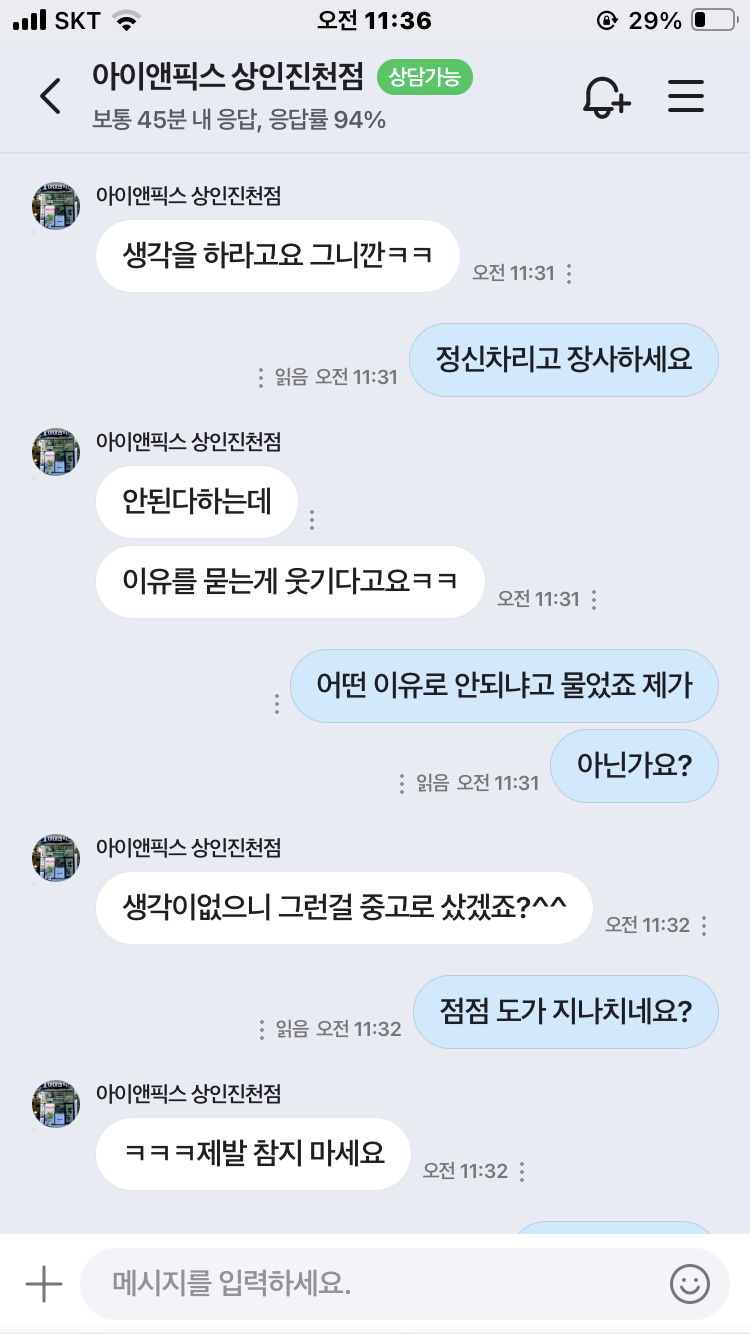Tap the notification bell plus icon
This screenshot has width=750, height=1334.
pyautogui.click(x=606, y=96)
